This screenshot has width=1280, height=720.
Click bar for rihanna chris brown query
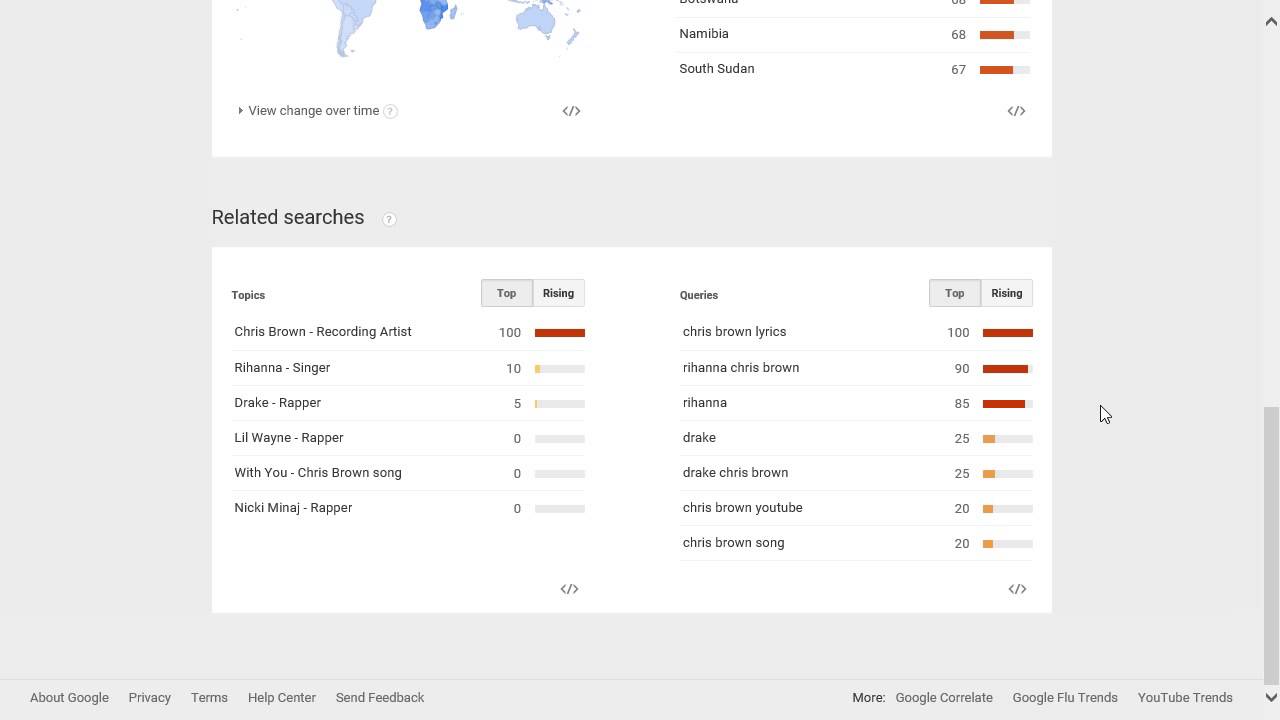tap(1008, 369)
